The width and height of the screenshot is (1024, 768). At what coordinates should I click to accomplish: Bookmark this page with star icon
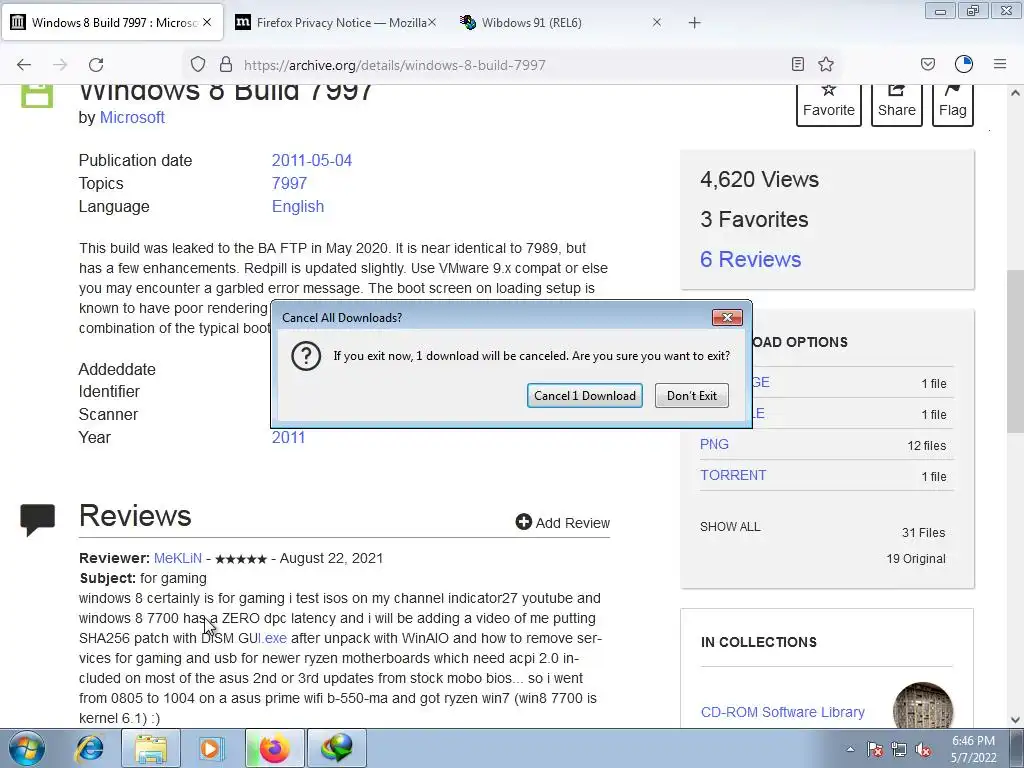[x=826, y=64]
